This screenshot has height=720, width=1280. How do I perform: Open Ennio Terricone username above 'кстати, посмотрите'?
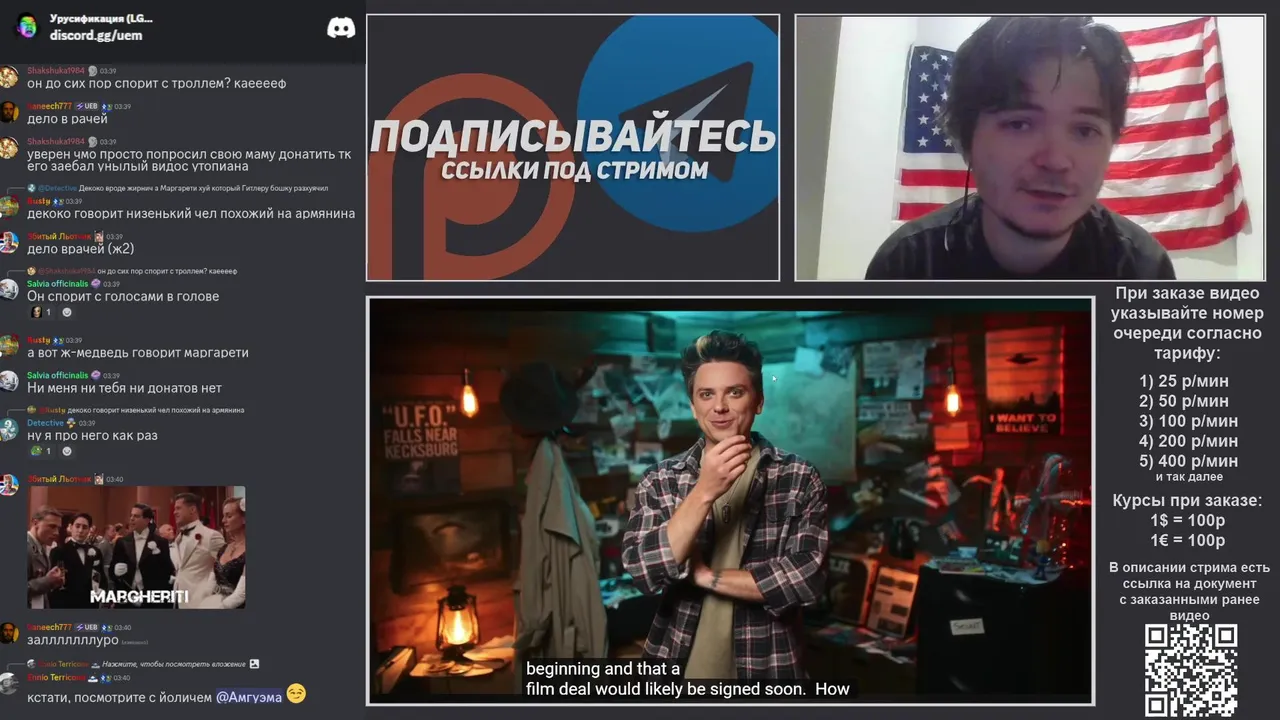pyautogui.click(x=55, y=677)
